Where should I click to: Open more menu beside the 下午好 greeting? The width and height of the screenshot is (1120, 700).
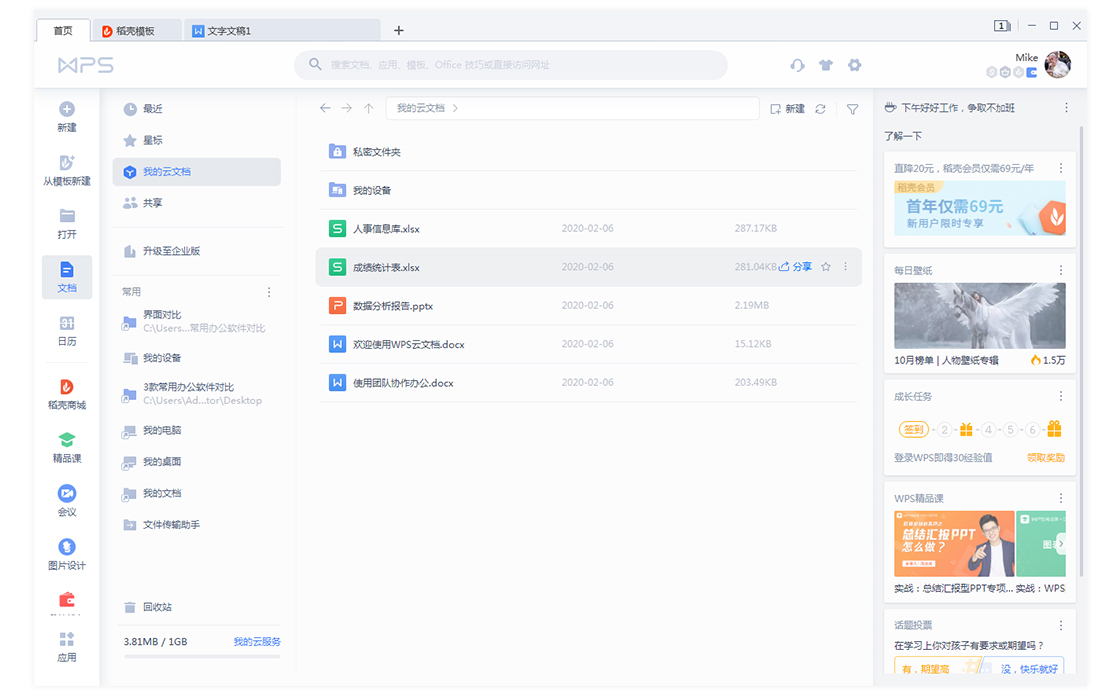pos(1066,108)
